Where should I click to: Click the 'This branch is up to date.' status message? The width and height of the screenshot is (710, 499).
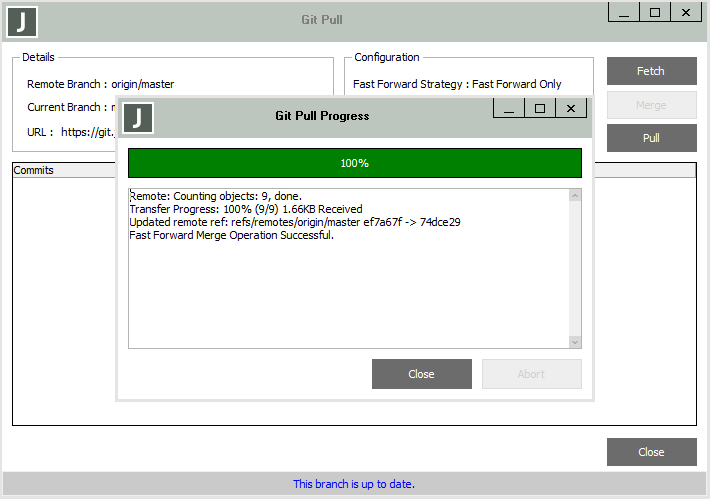(354, 484)
